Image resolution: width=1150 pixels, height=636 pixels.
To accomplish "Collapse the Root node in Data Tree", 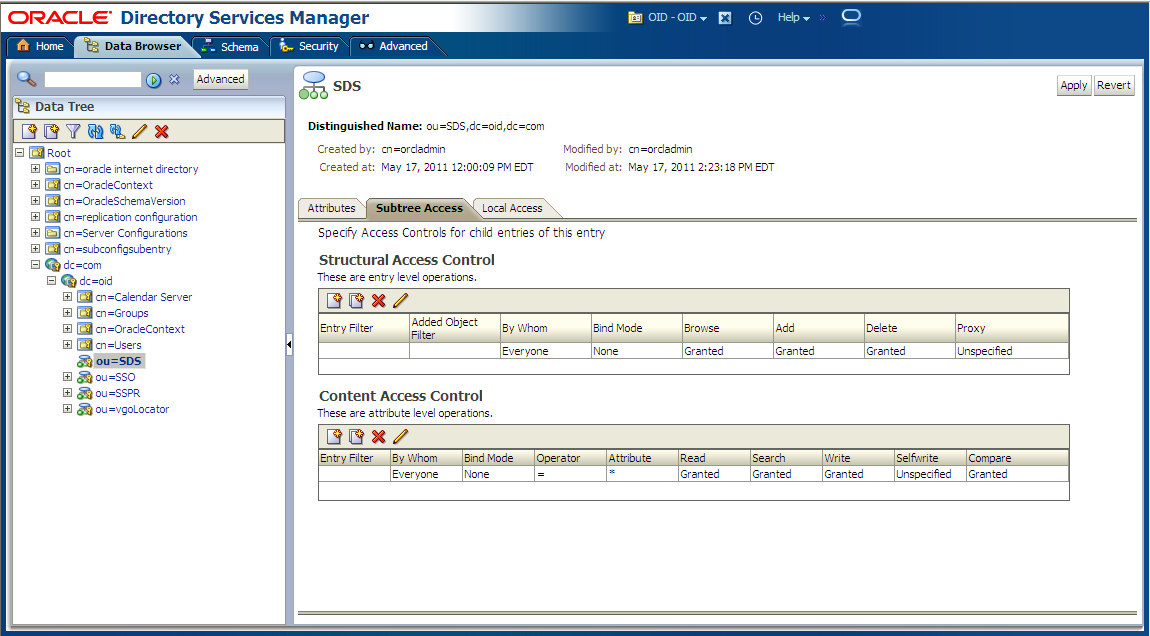I will coord(19,153).
